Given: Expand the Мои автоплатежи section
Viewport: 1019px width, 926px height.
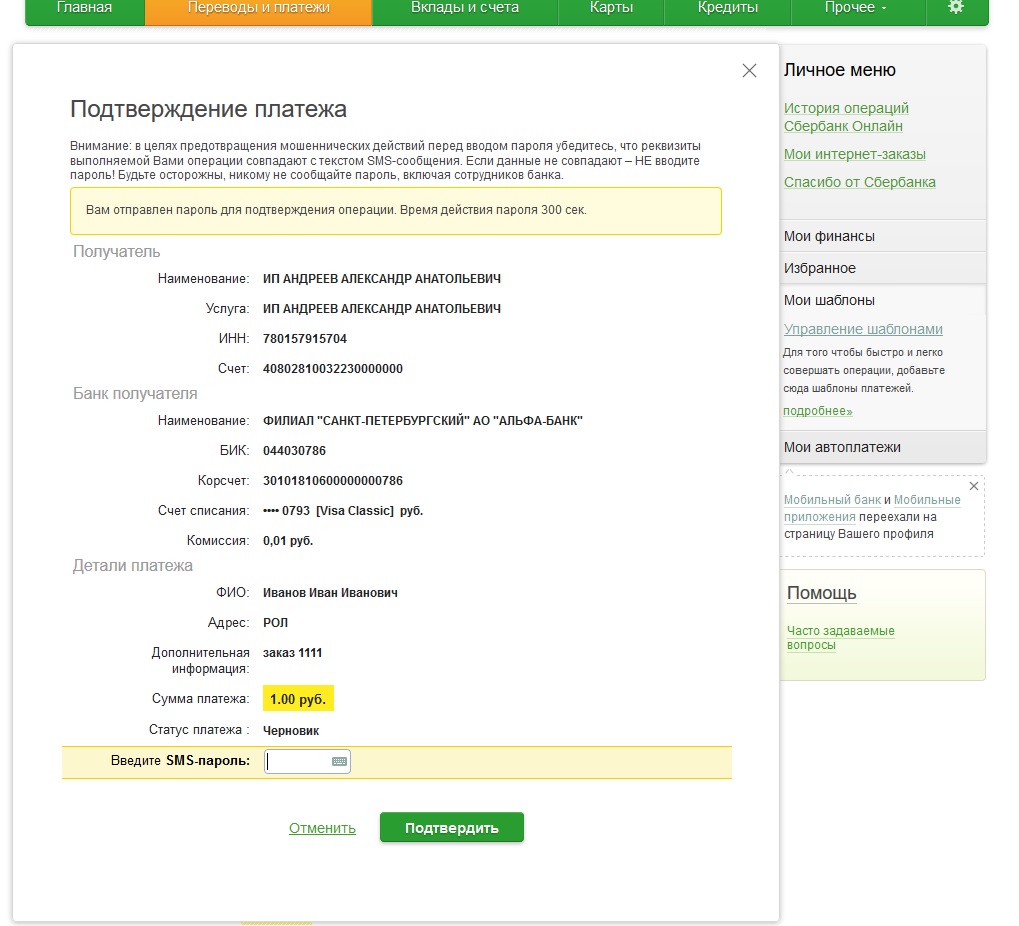Looking at the screenshot, I should click(883, 447).
